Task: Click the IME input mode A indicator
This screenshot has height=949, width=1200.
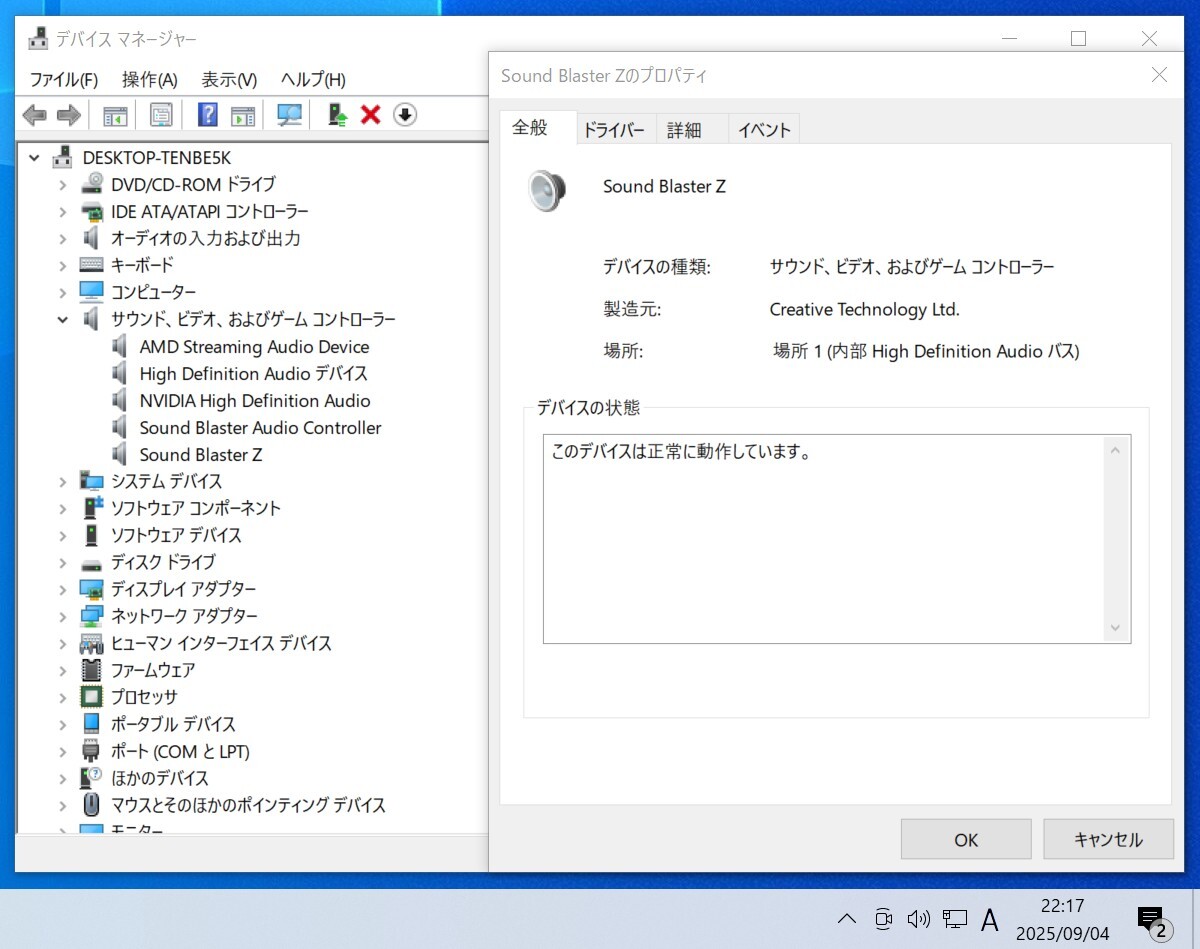Action: (990, 919)
